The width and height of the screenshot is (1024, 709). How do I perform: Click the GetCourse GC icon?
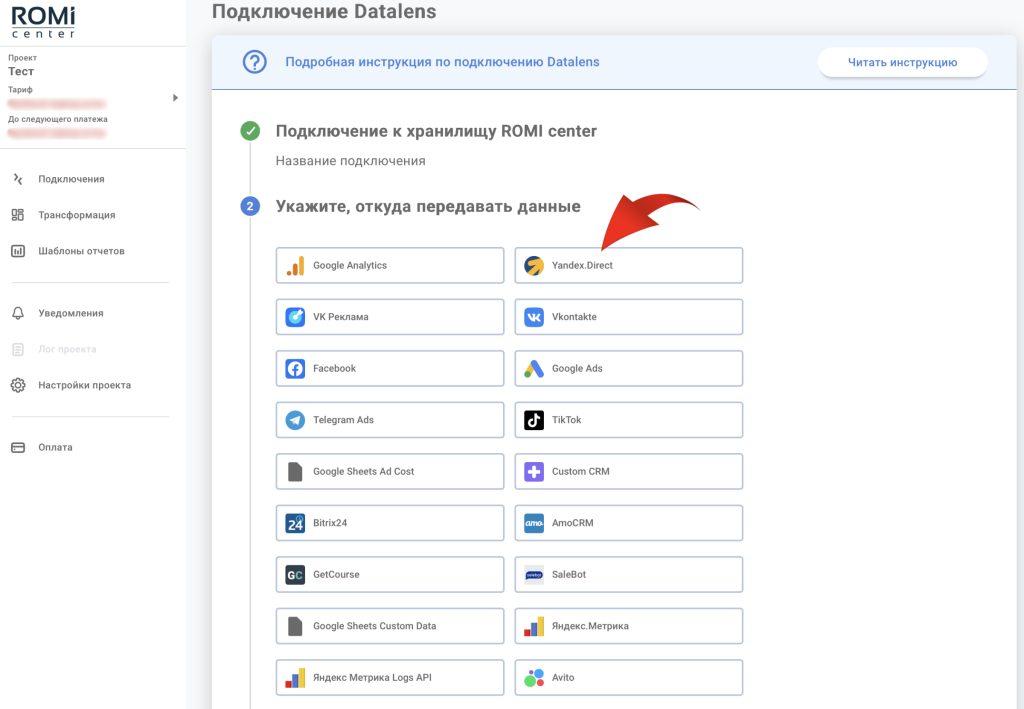pyautogui.click(x=295, y=575)
